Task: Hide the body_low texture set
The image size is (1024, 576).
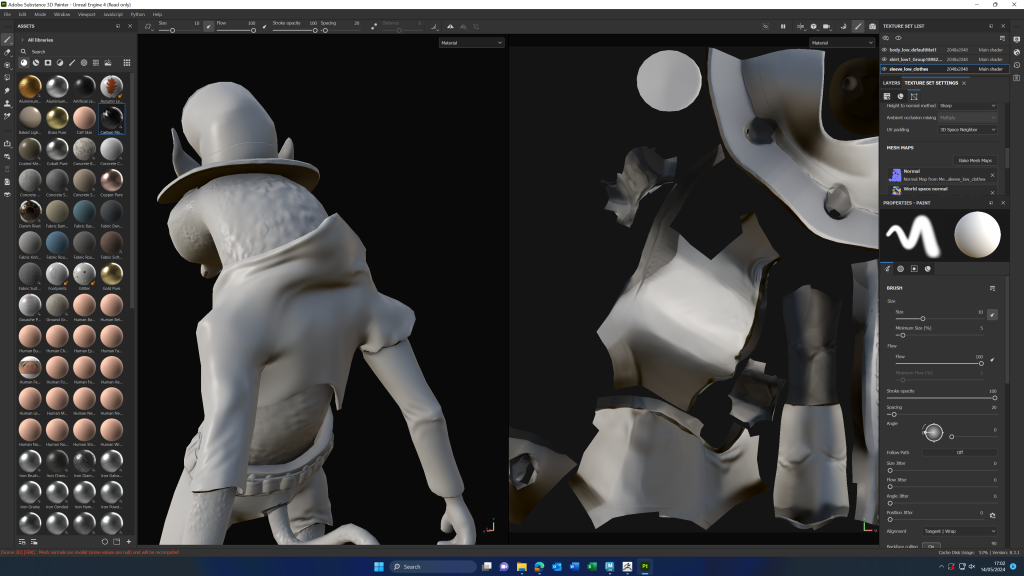Action: coord(884,49)
